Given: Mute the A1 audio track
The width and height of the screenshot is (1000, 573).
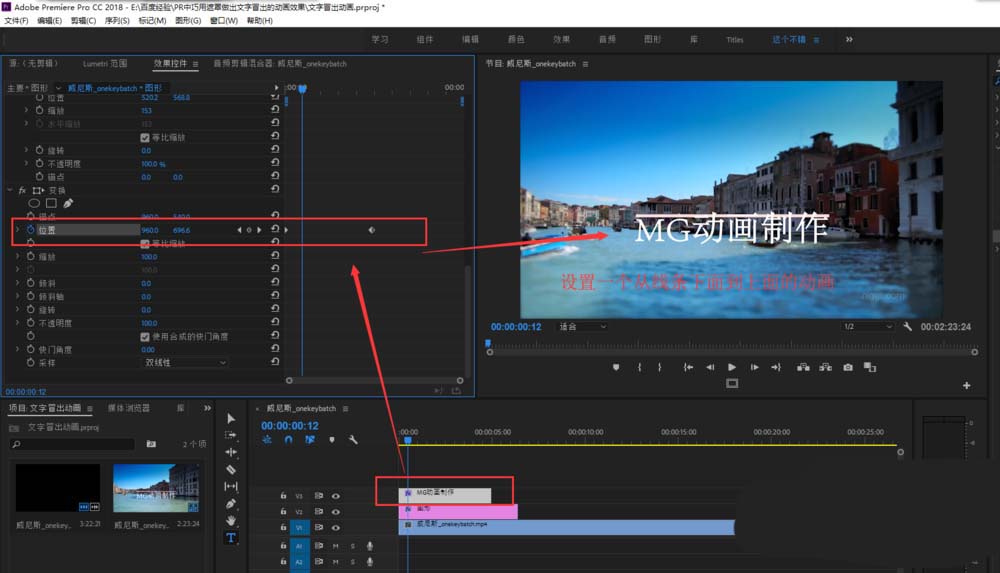Looking at the screenshot, I should point(335,546).
